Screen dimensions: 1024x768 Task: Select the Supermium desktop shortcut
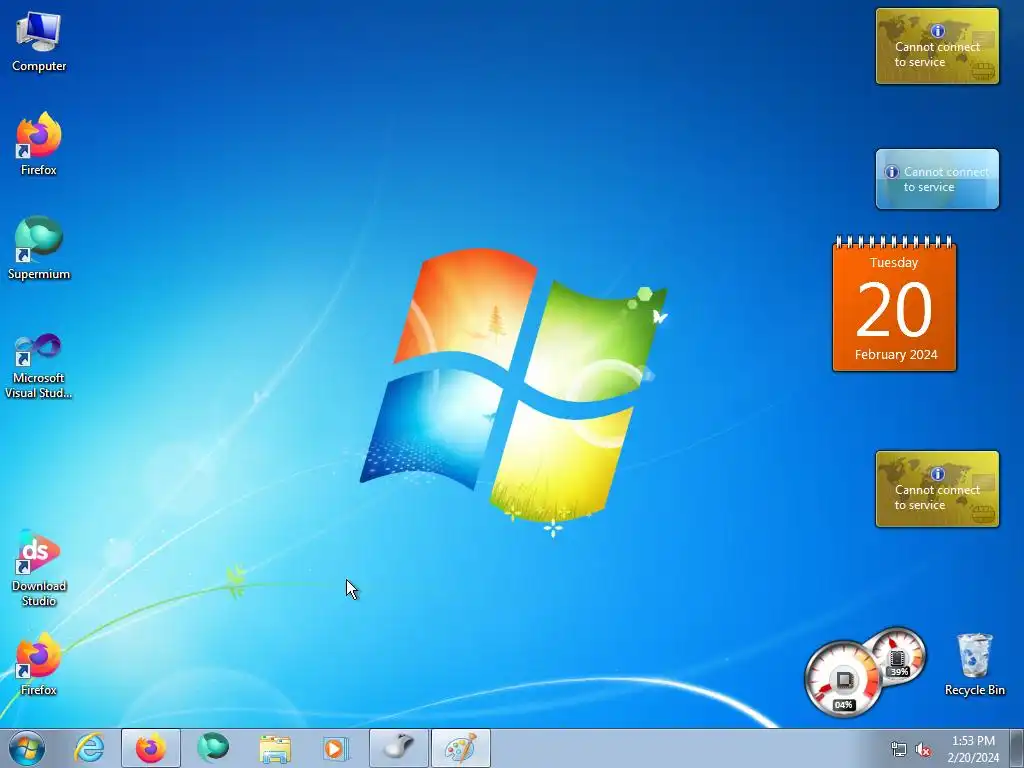tap(39, 248)
